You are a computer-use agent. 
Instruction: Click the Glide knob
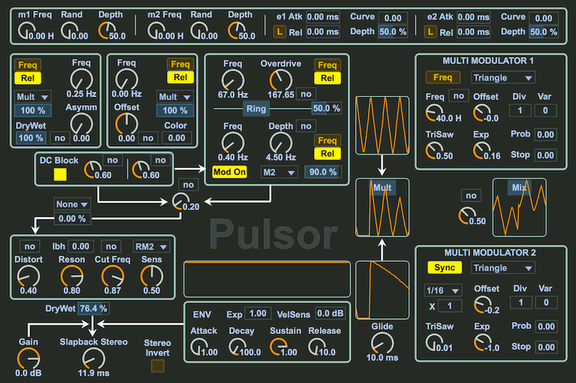point(382,343)
